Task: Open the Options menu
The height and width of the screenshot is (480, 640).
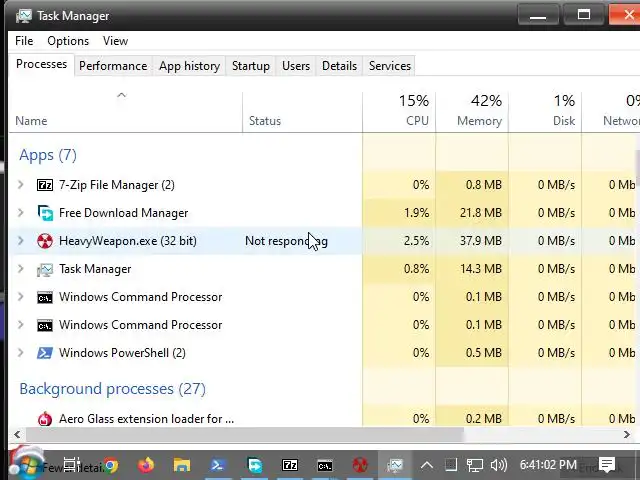Action: point(68,41)
